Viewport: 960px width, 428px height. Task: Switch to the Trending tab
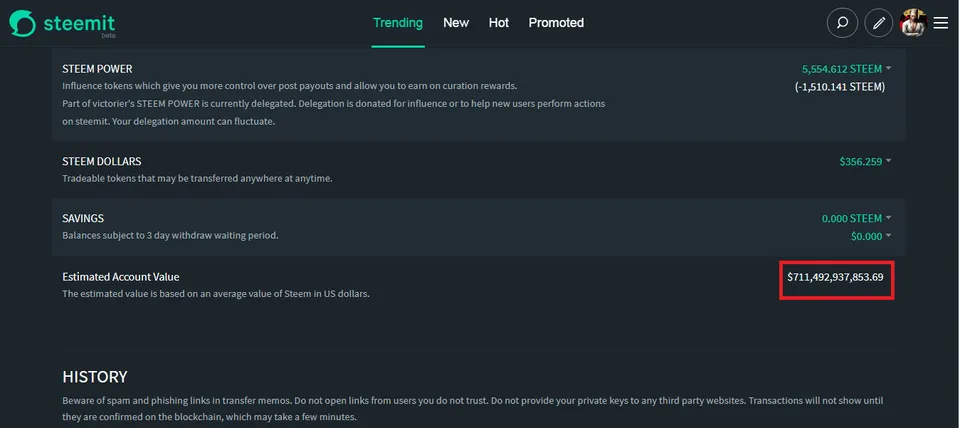(398, 23)
